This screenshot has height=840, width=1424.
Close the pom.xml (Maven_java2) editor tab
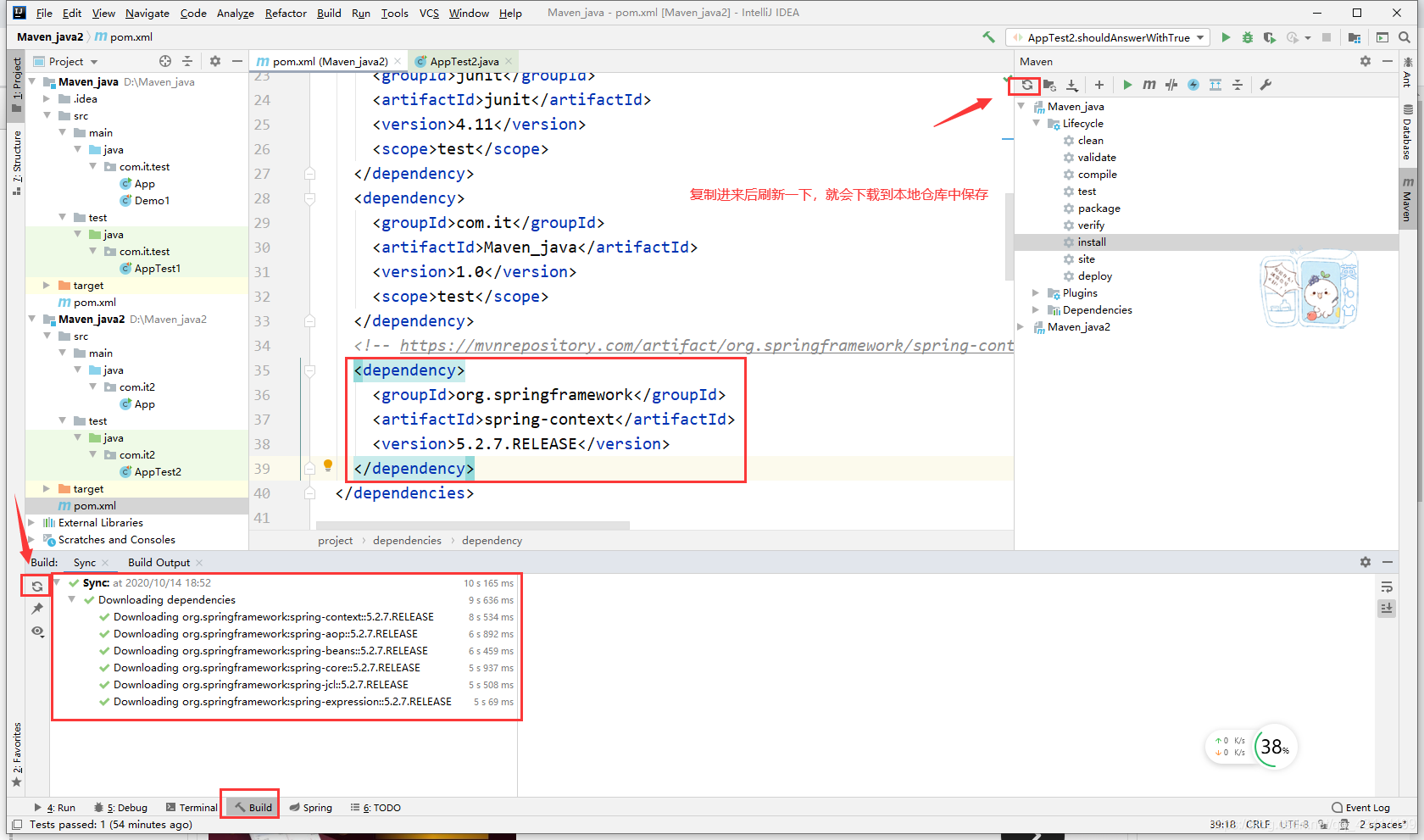(398, 61)
